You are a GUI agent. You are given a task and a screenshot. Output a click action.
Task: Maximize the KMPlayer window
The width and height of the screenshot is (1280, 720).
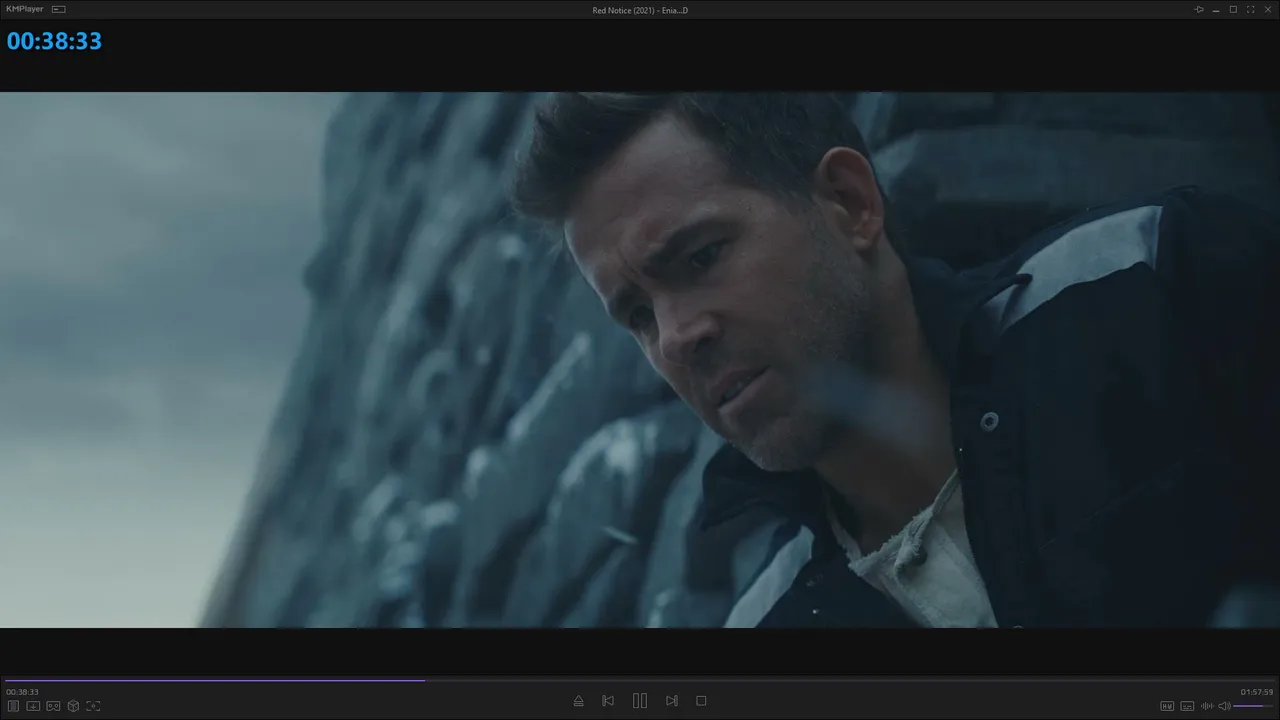point(1233,9)
